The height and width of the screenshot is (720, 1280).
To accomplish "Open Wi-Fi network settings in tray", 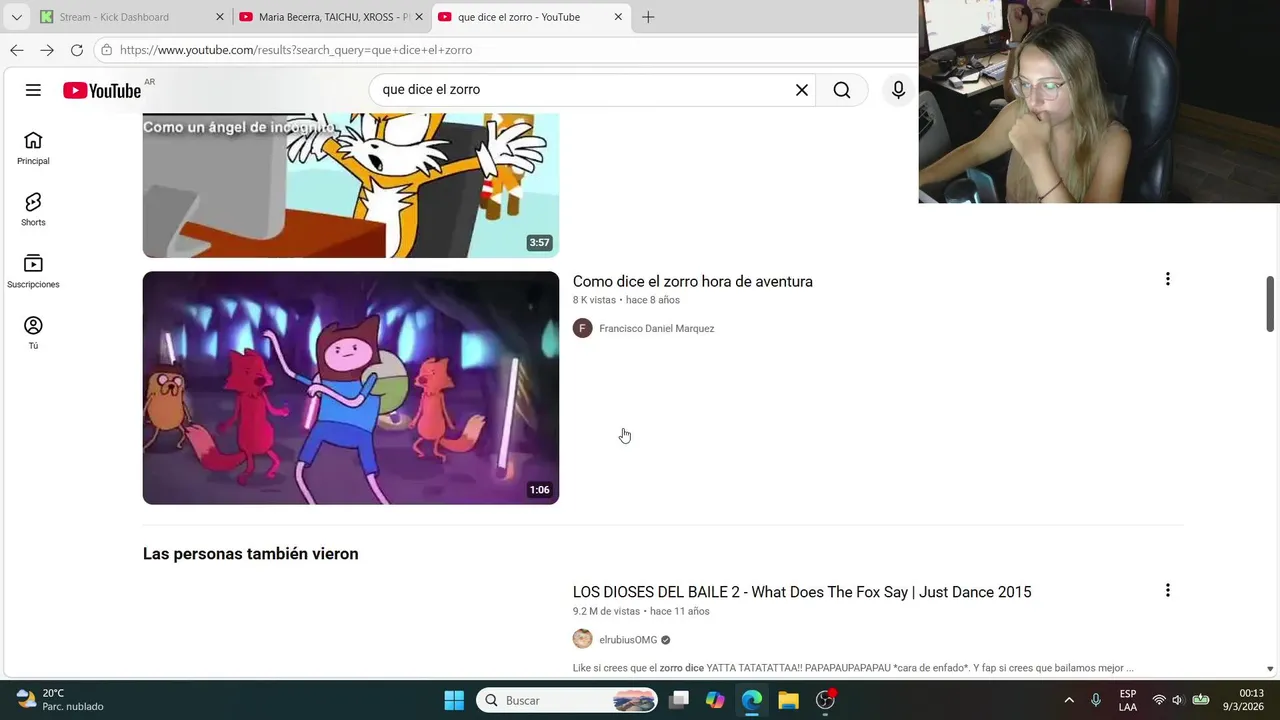I will (x=1159, y=700).
